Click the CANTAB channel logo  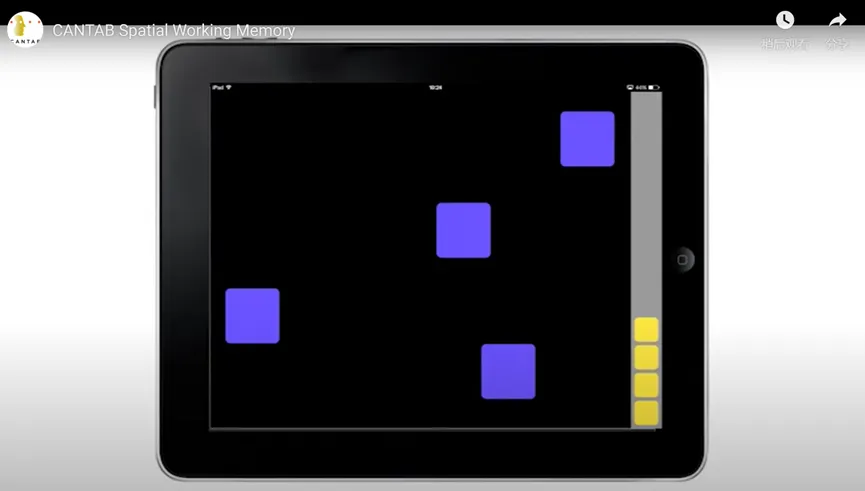point(25,30)
